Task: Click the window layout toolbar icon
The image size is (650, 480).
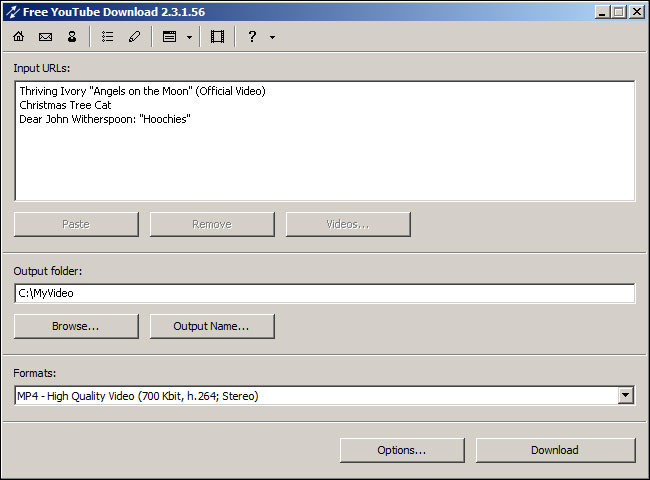Action: click(x=169, y=37)
